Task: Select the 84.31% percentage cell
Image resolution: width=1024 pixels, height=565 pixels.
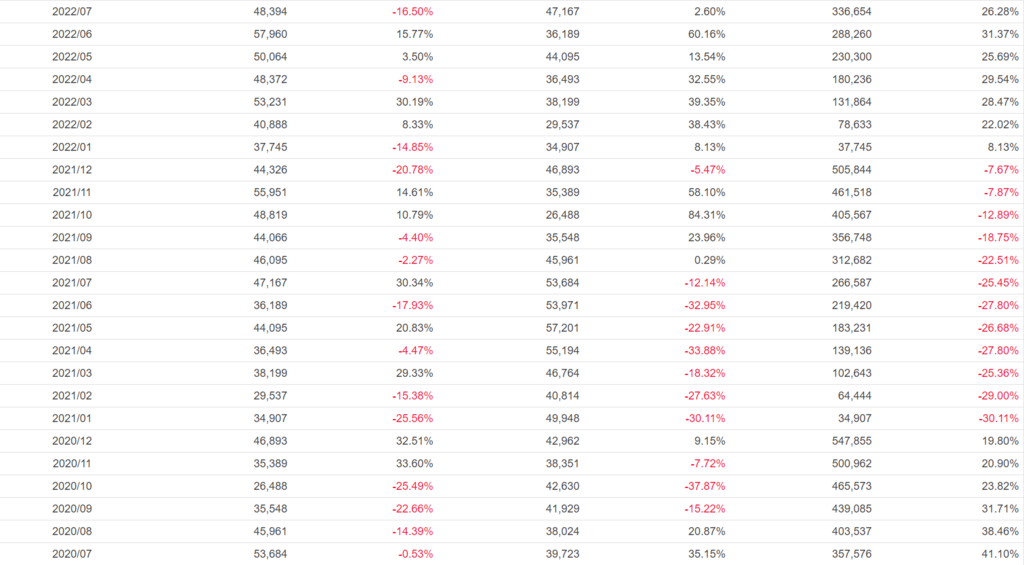Action: click(x=706, y=215)
